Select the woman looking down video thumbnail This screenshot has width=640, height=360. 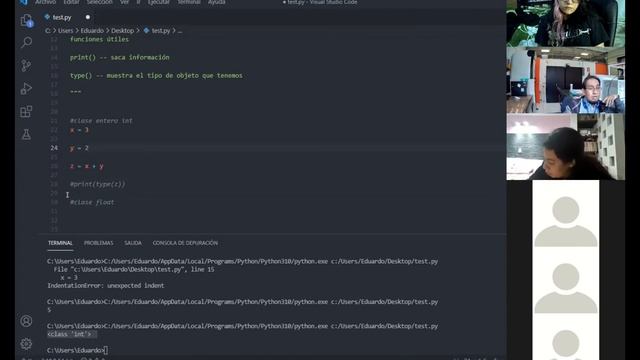click(x=565, y=147)
